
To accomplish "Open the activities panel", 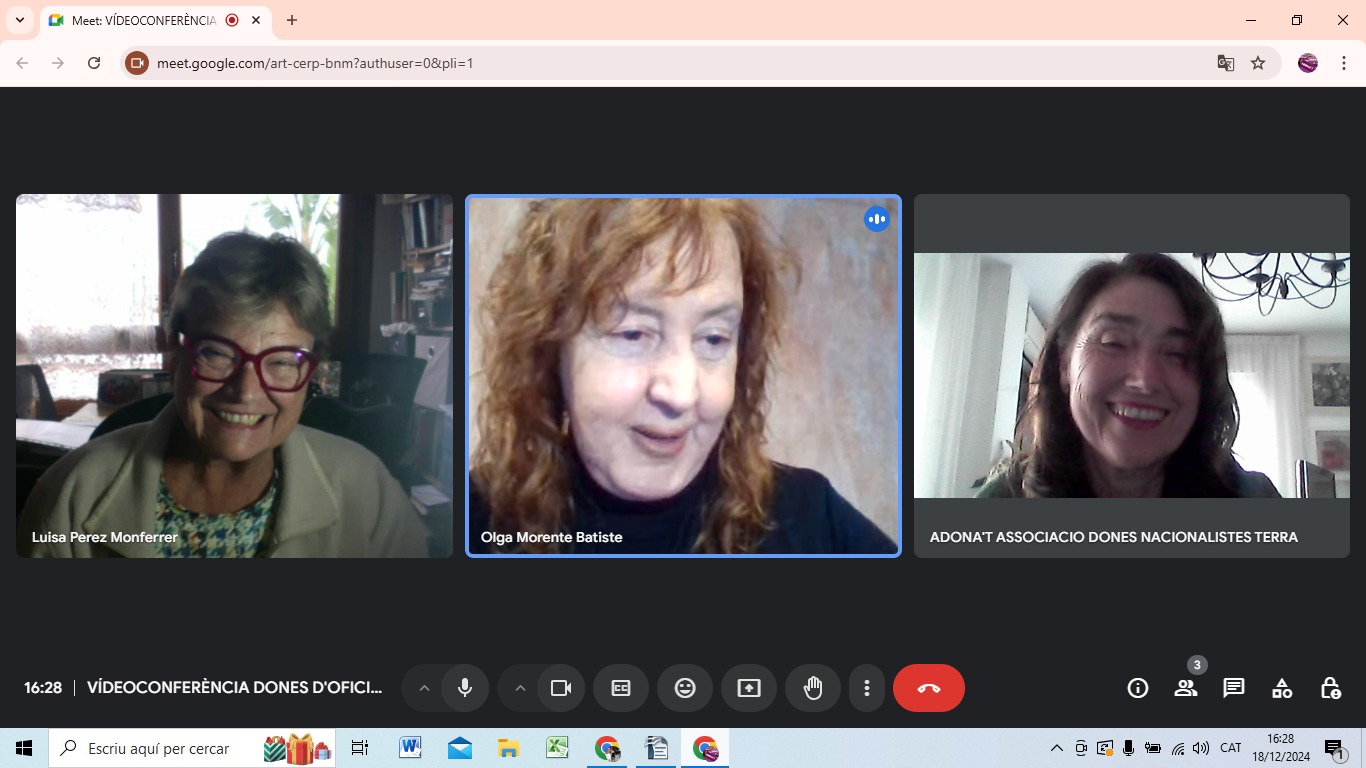I will 1282,688.
